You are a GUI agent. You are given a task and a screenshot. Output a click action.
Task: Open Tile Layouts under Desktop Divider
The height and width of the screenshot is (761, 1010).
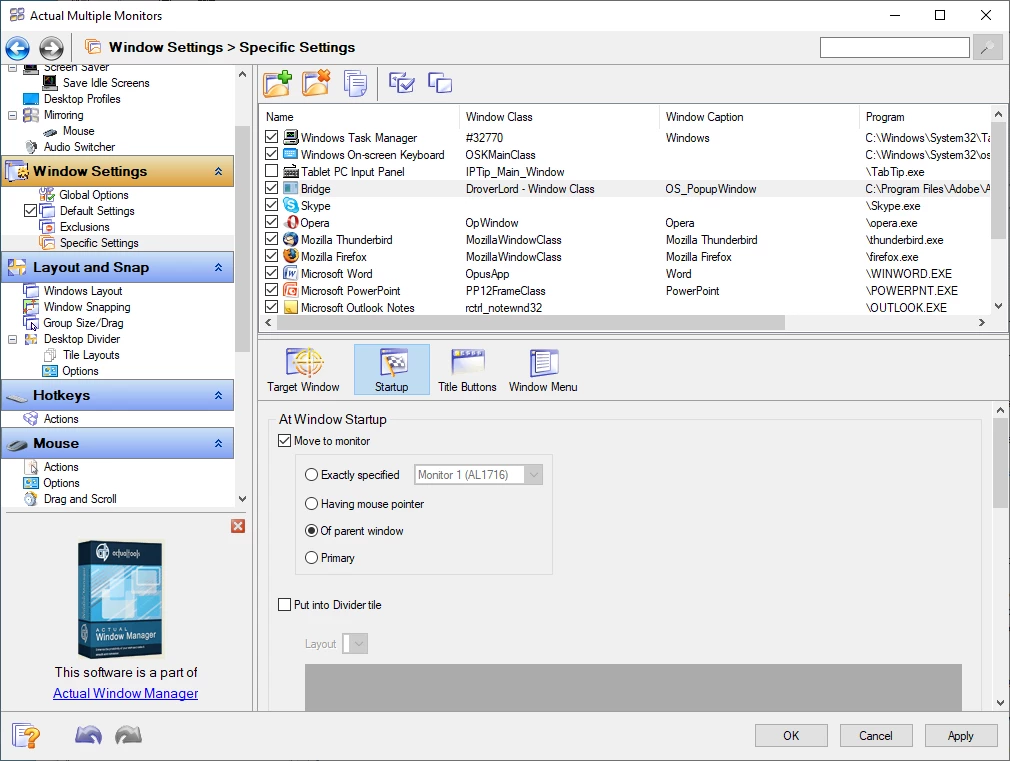(x=91, y=355)
